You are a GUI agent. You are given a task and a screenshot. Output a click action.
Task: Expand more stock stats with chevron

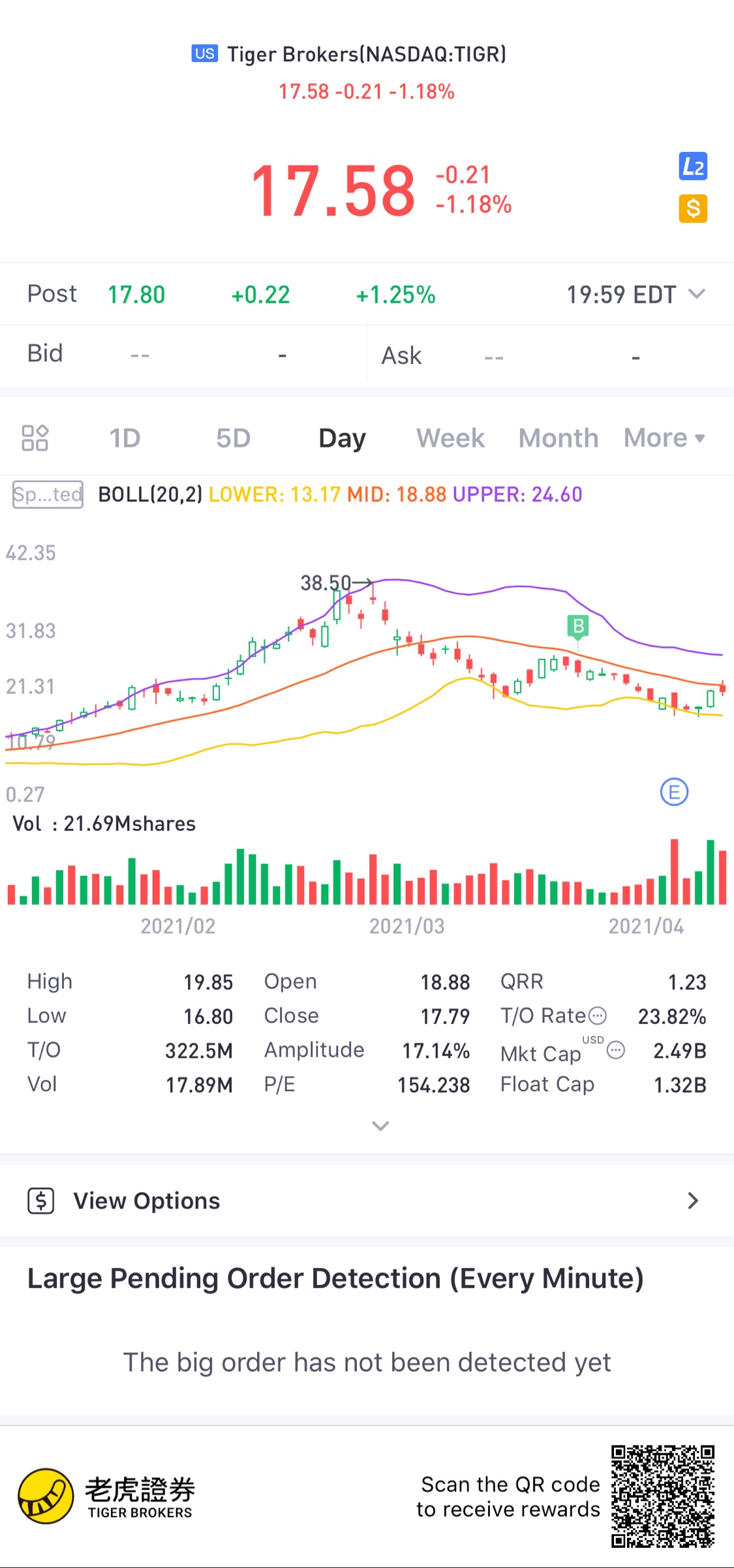tap(380, 1126)
